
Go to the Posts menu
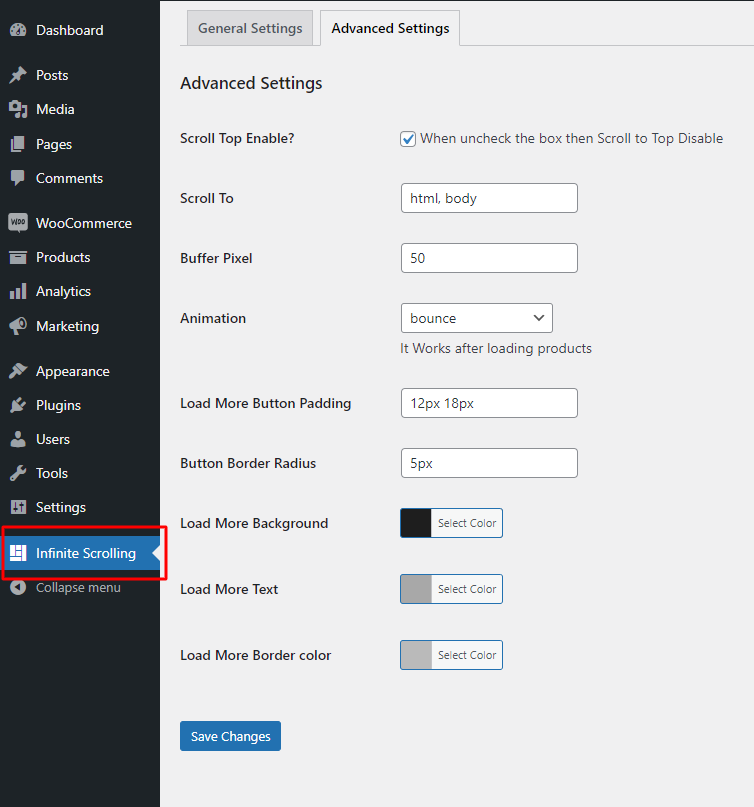click(x=52, y=75)
